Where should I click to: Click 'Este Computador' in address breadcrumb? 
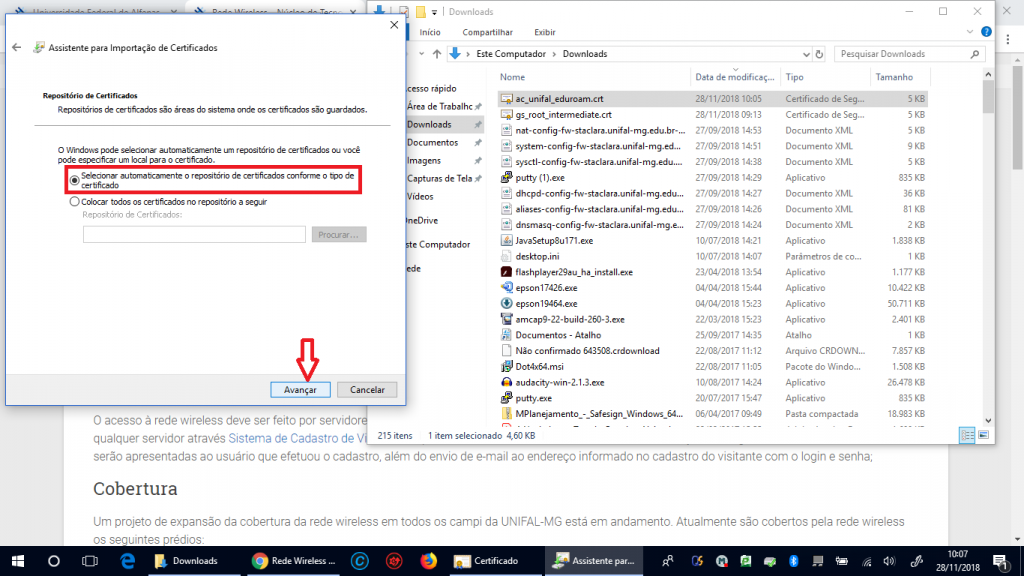coord(511,54)
